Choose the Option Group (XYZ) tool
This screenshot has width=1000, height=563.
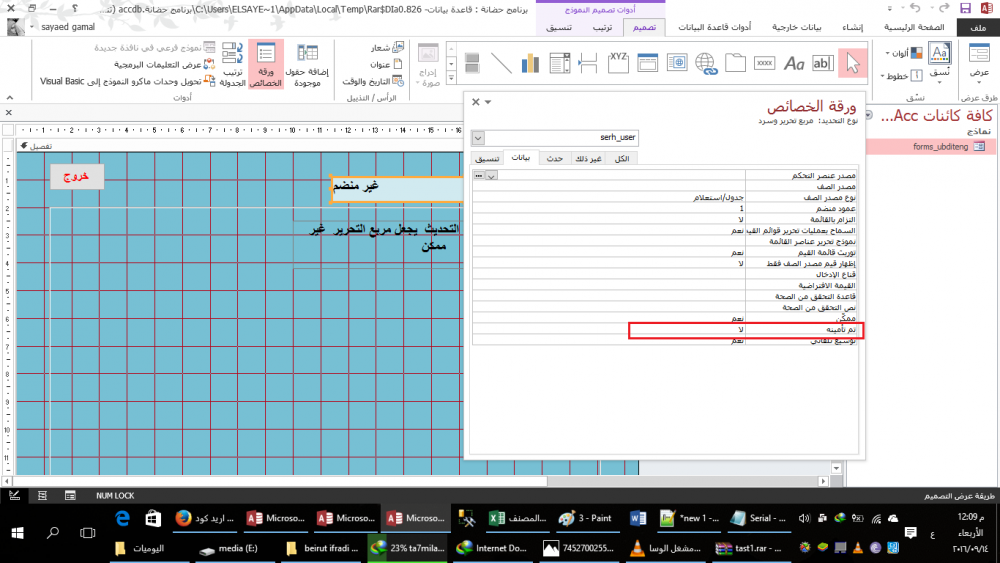(618, 63)
